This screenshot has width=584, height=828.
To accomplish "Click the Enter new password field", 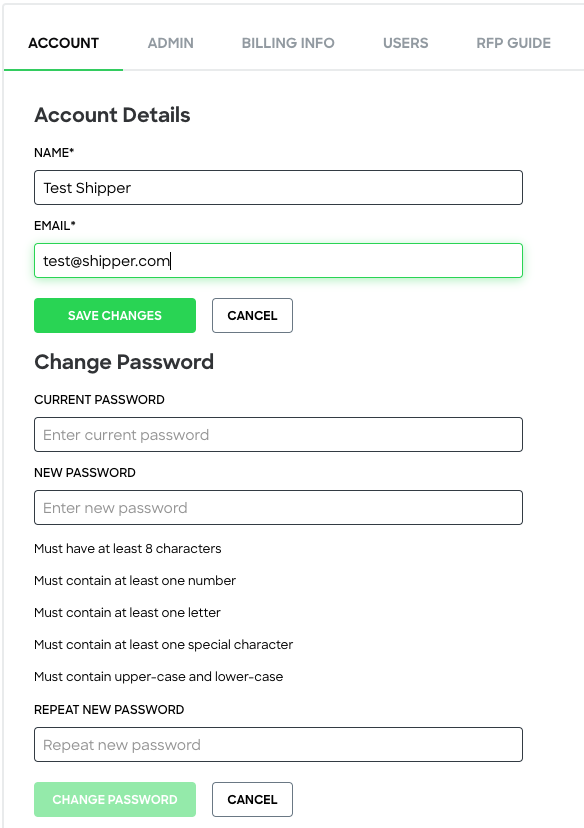I will pos(278,507).
